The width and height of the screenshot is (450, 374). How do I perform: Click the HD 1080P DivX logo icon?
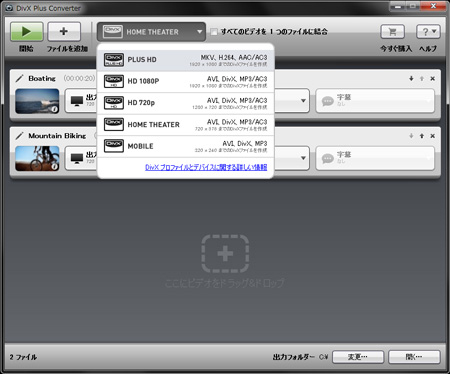[x=114, y=81]
